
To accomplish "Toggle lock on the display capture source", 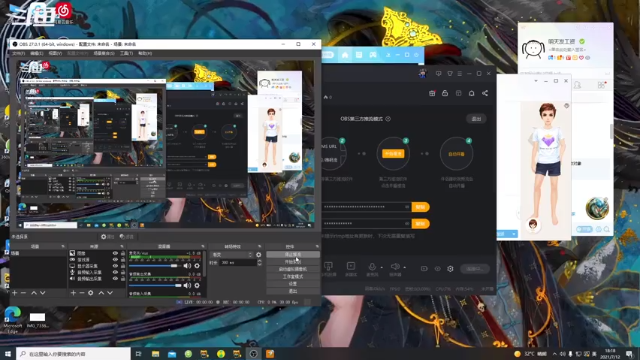I will click(x=123, y=266).
